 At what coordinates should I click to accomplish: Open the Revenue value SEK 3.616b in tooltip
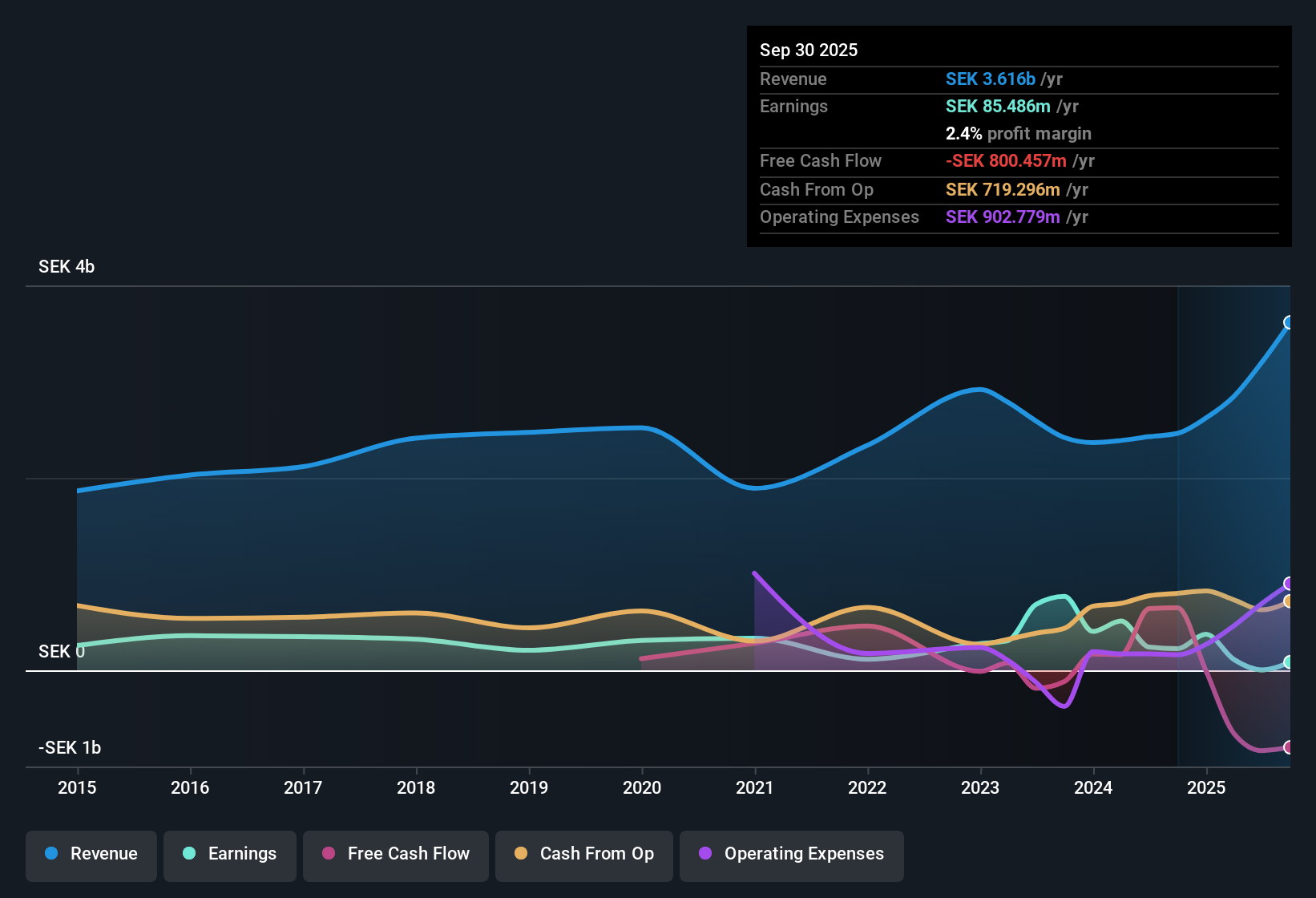pyautogui.click(x=993, y=79)
